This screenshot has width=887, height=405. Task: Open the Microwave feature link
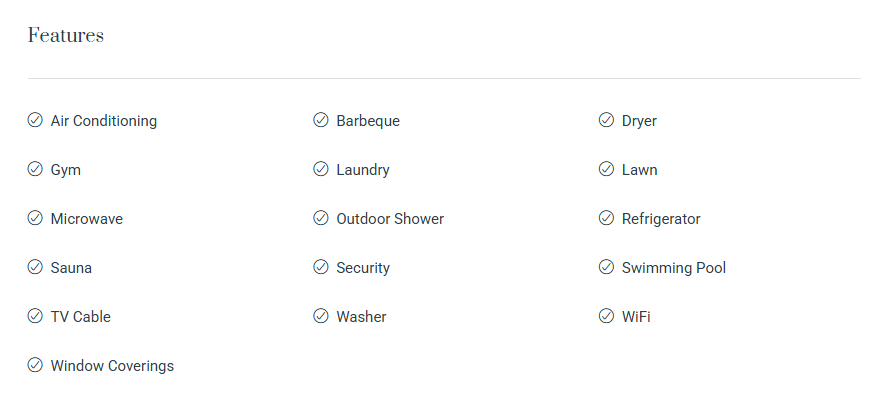point(87,219)
